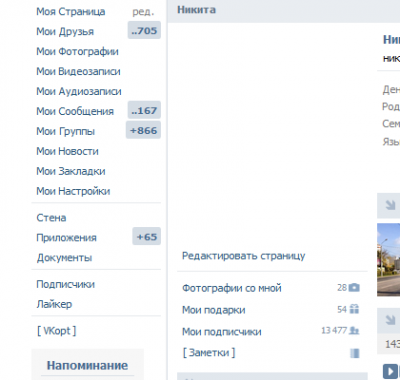Open Мои подарки link
400x380 pixels.
pyautogui.click(x=214, y=310)
